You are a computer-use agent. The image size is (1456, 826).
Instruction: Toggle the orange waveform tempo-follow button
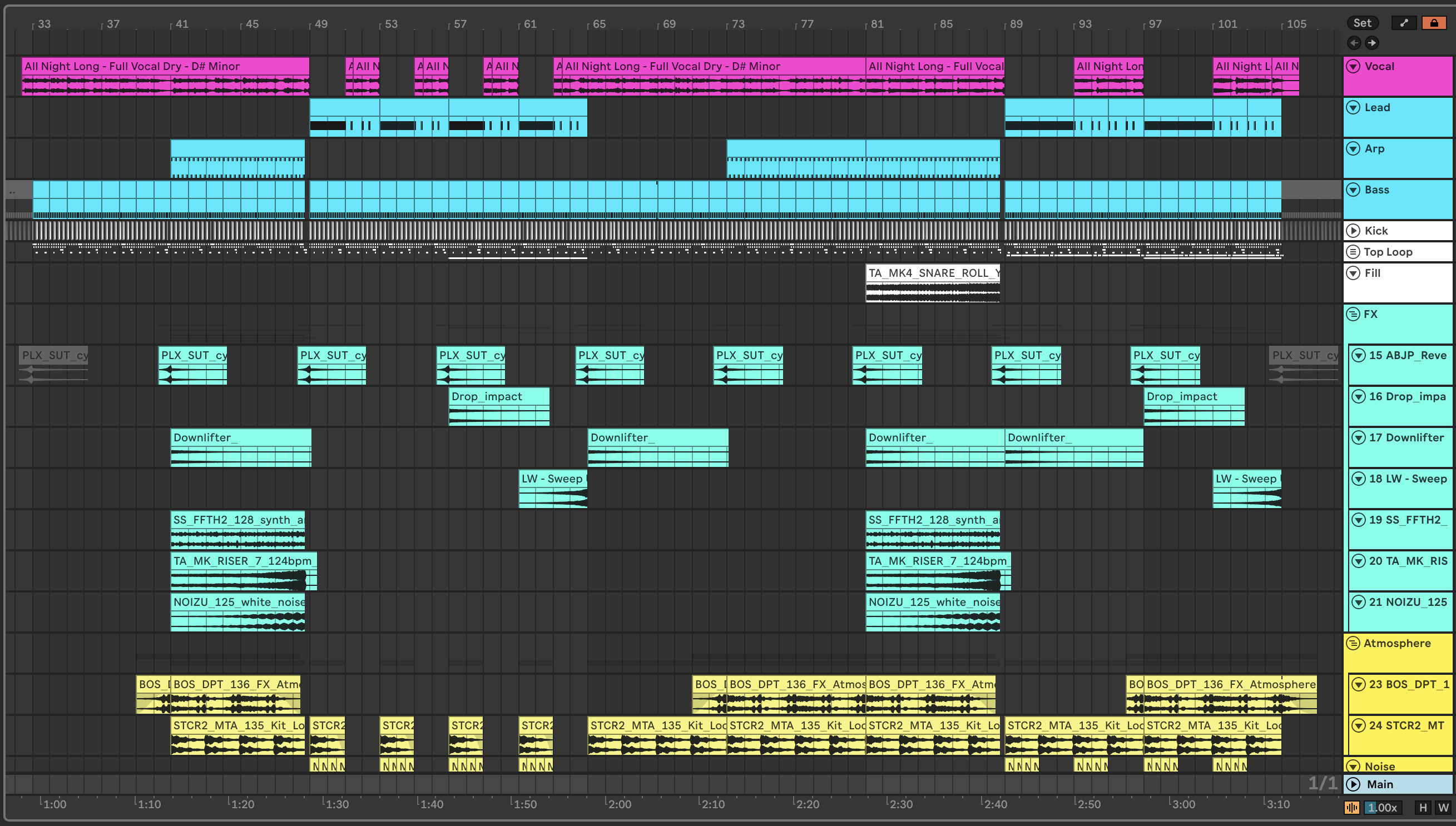(1352, 807)
